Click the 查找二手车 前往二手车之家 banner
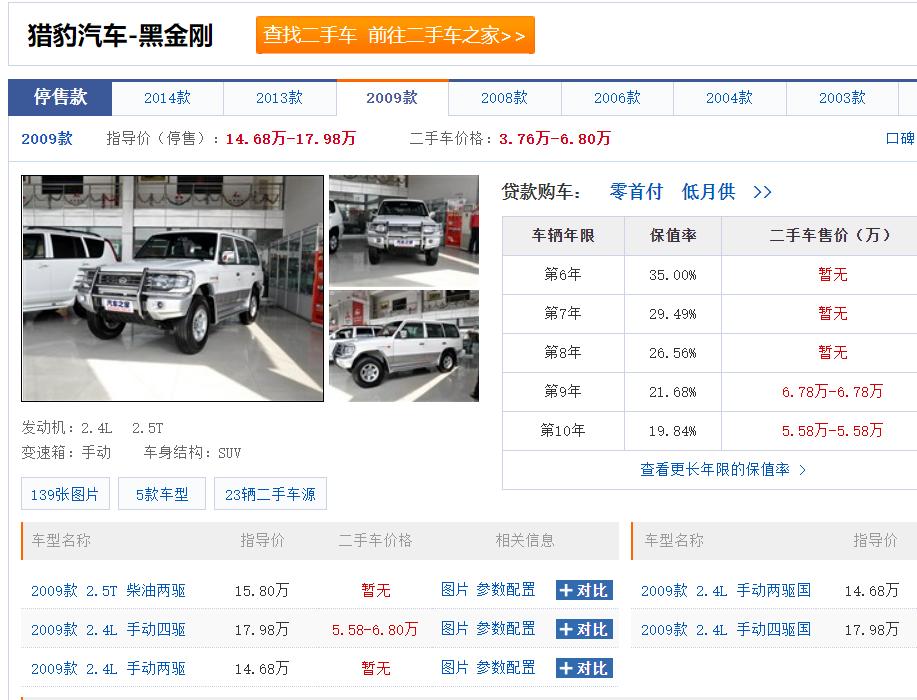Screen dimensions: 917x700 pos(395,34)
